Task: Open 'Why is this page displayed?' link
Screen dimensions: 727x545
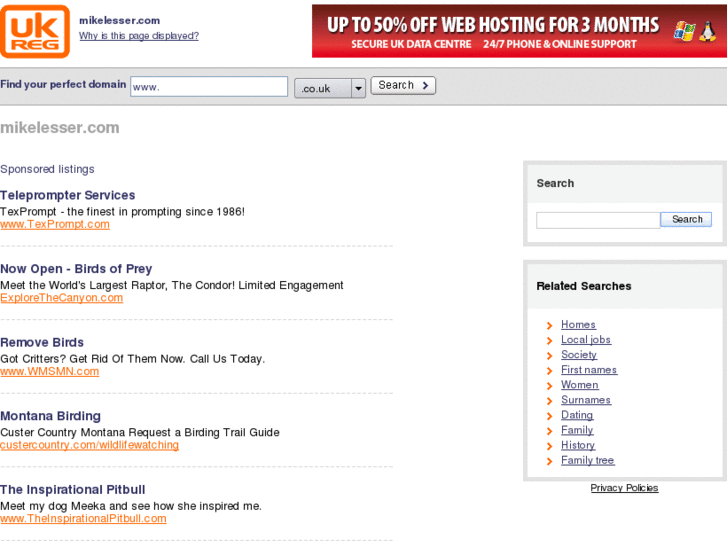Action: coord(139,36)
